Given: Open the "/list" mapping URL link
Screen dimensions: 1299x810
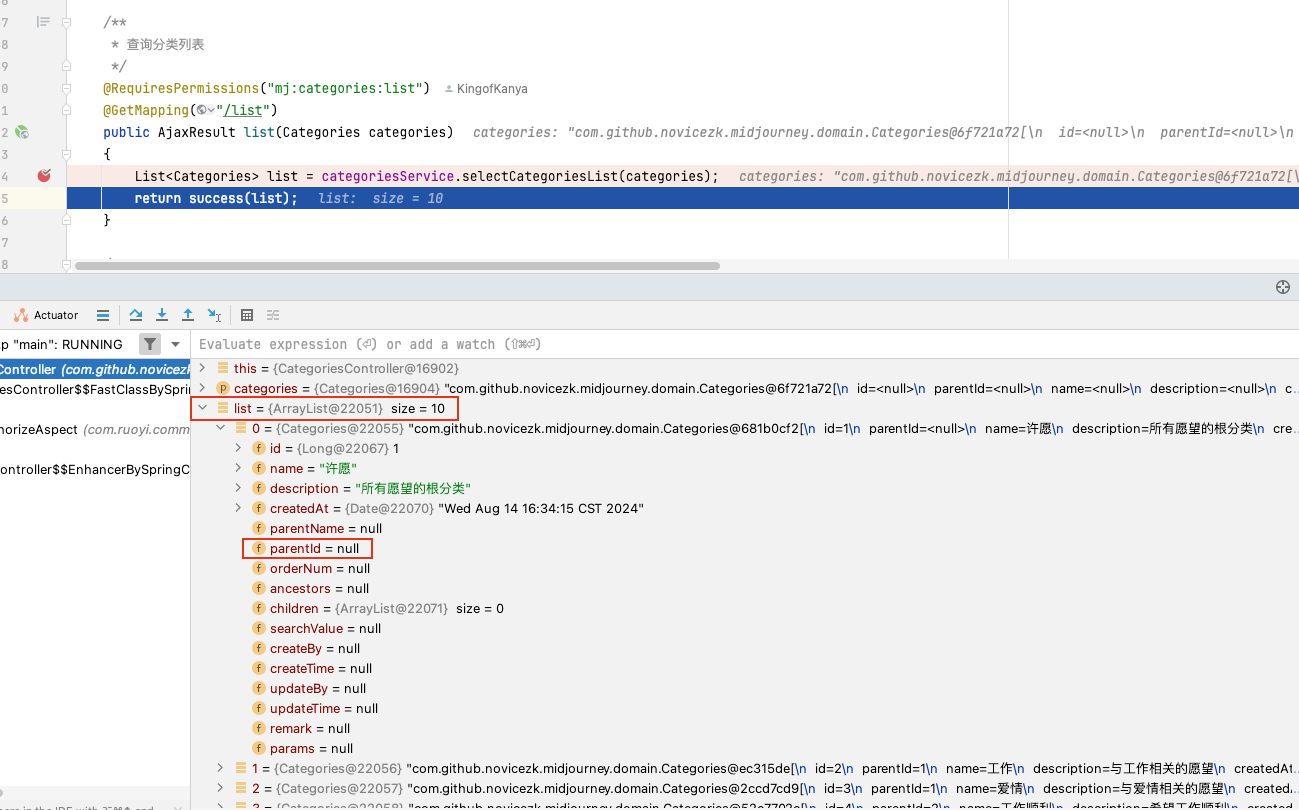Looking at the screenshot, I should pyautogui.click(x=243, y=110).
